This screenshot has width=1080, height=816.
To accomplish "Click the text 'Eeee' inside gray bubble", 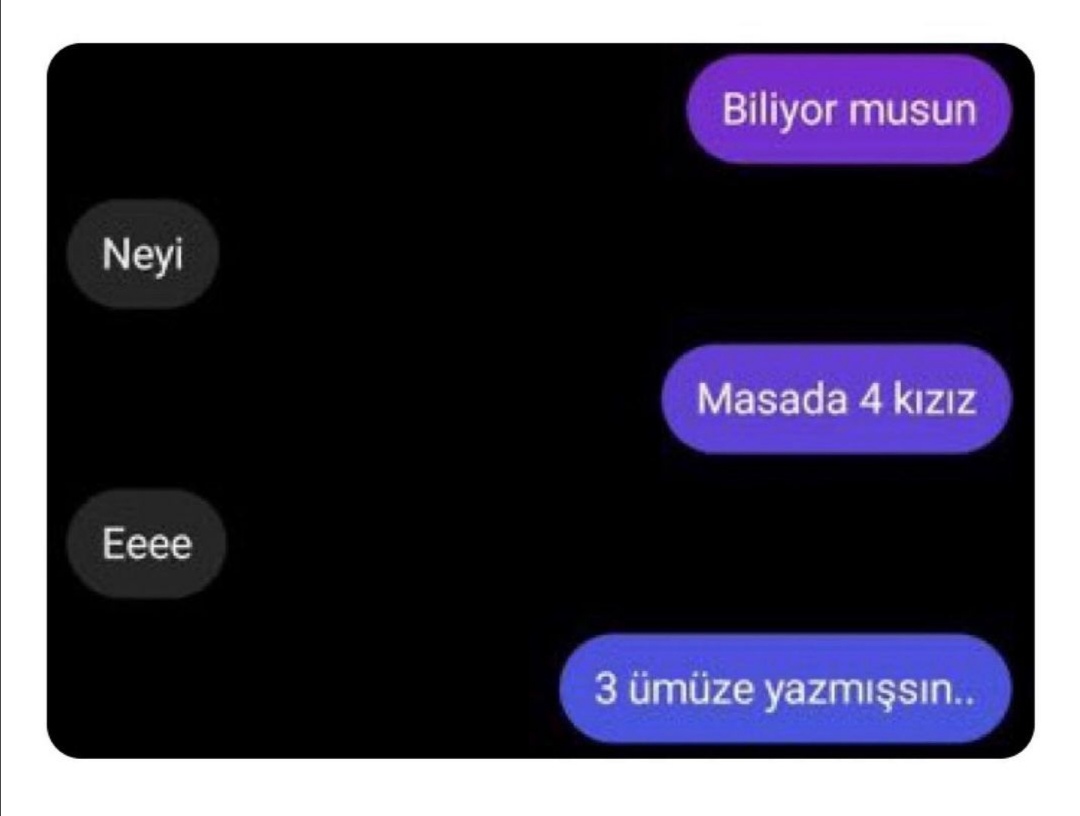I will point(147,544).
